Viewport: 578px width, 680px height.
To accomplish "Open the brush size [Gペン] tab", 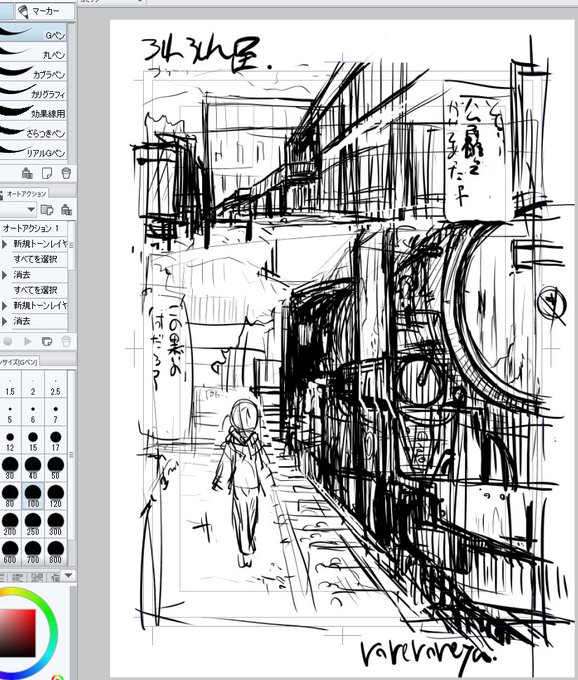I will 19,362.
